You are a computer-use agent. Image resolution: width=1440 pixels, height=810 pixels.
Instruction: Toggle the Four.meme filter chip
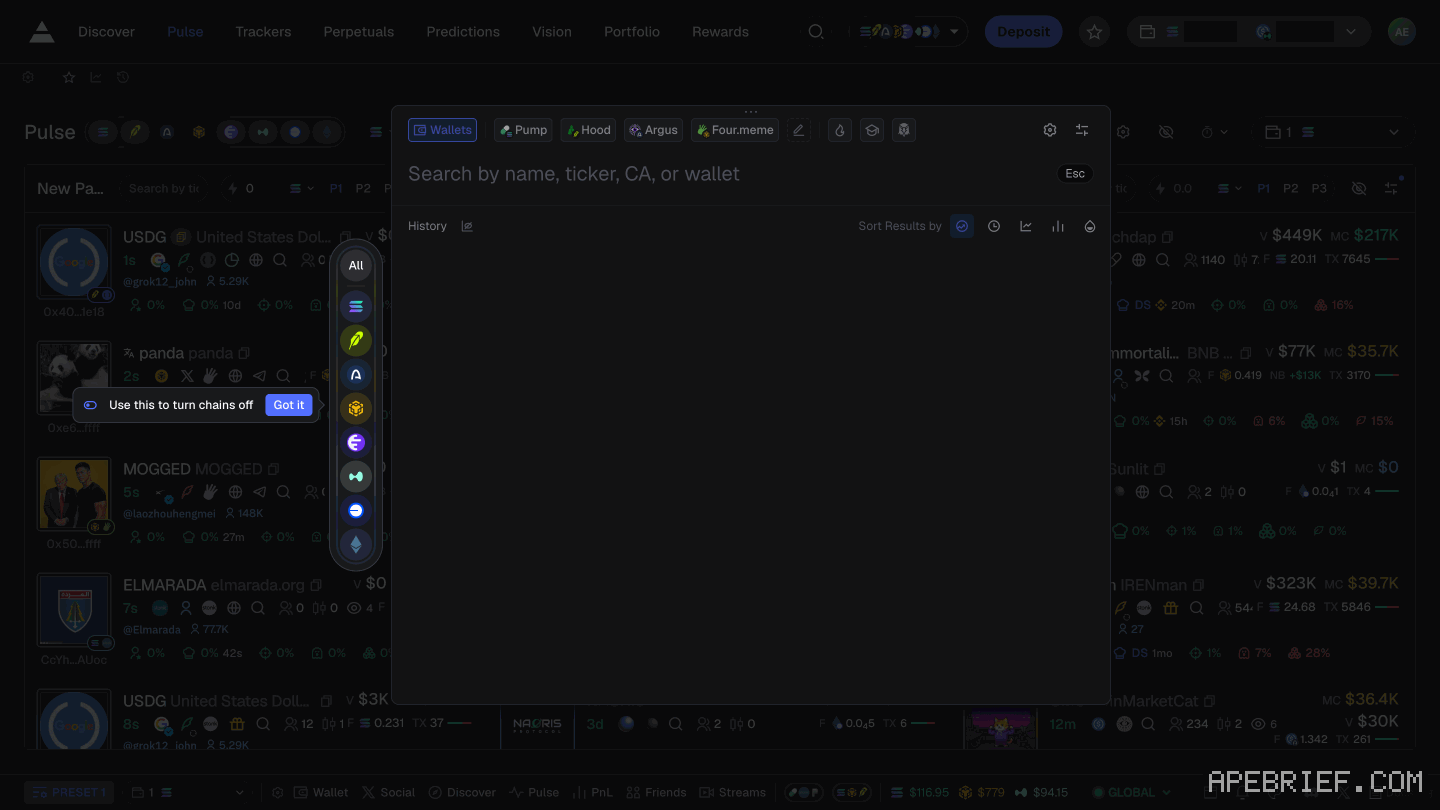click(x=735, y=130)
